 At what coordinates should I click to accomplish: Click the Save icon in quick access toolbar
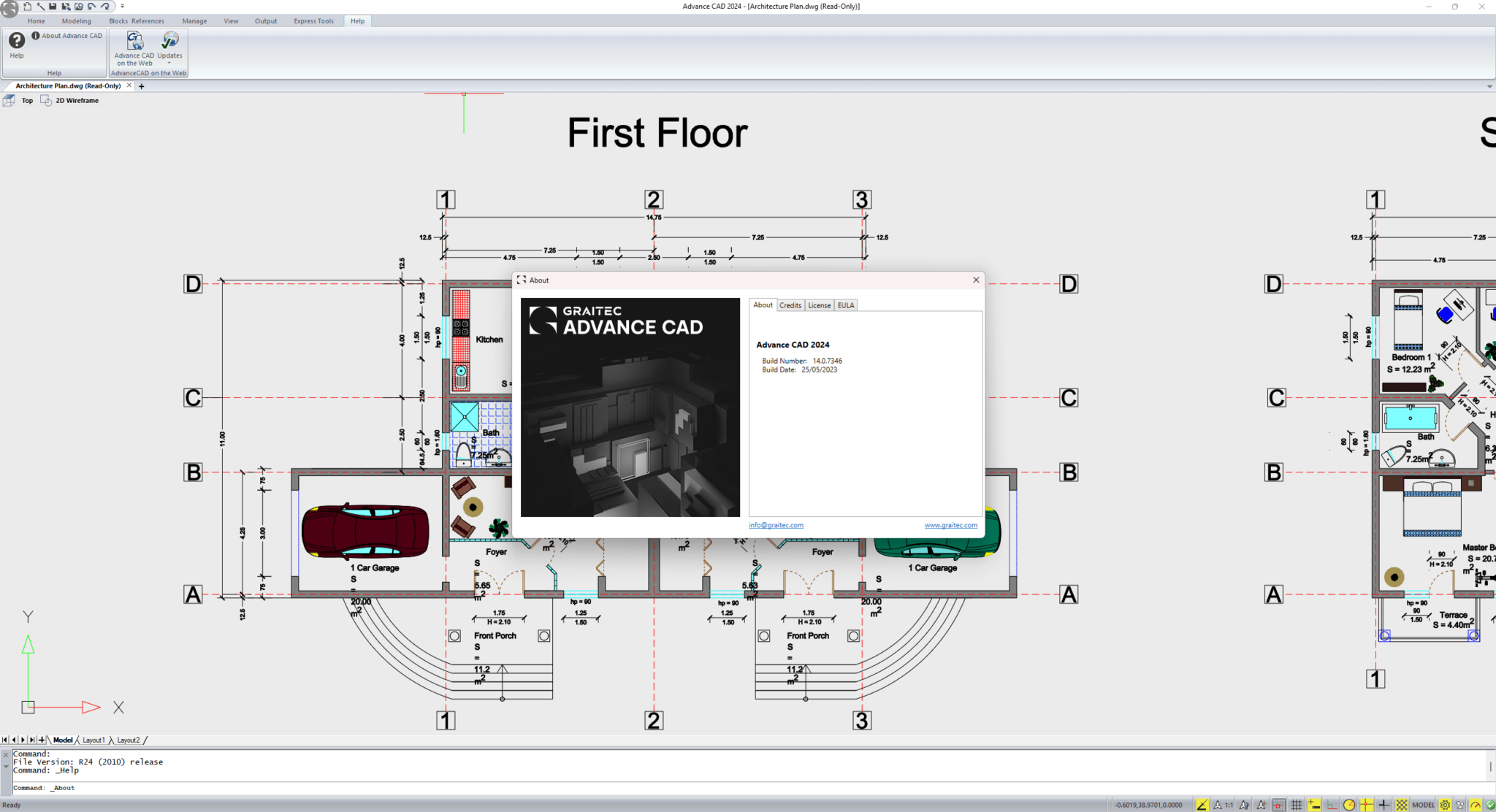[53, 6]
